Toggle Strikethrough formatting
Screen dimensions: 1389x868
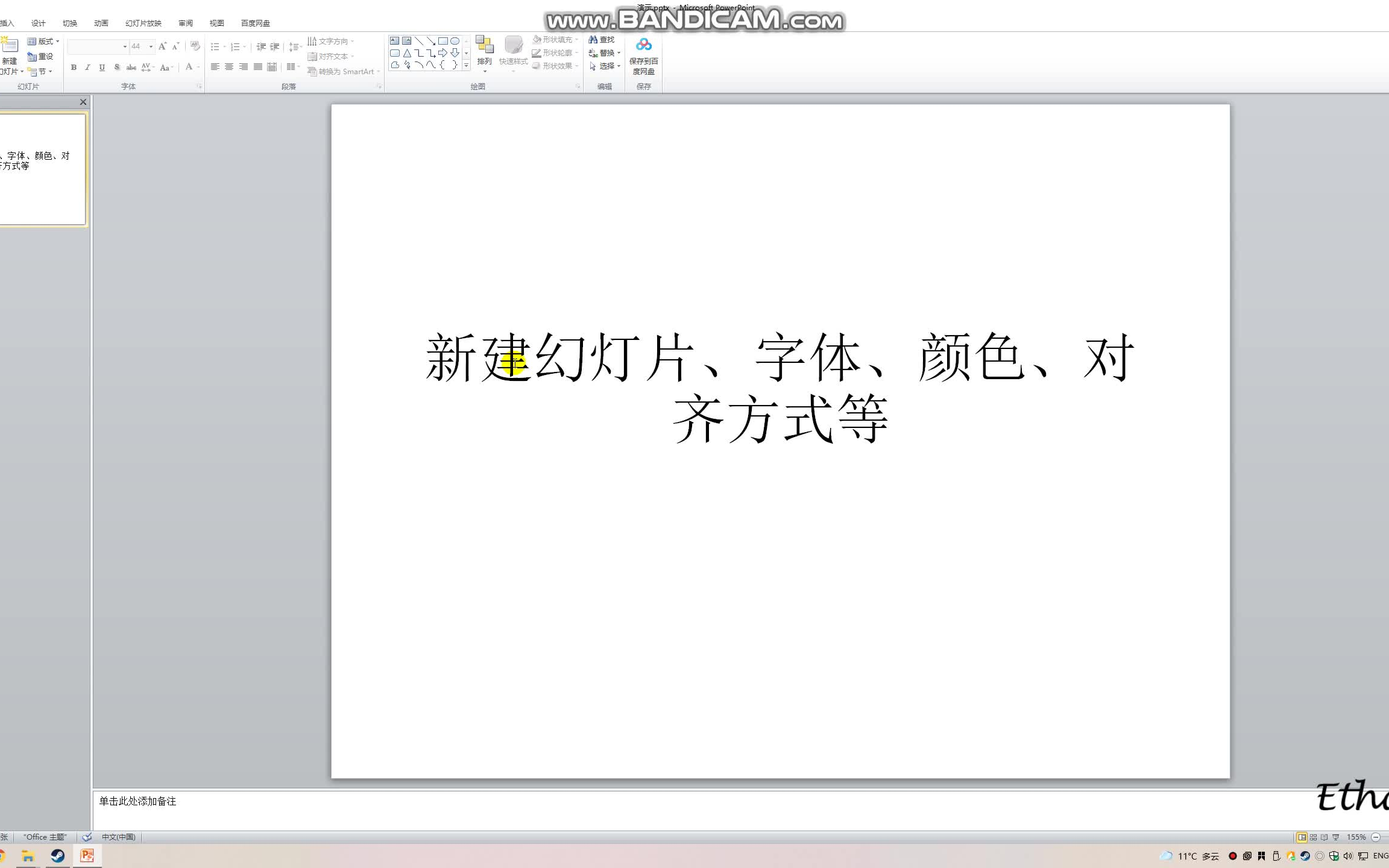pyautogui.click(x=131, y=68)
